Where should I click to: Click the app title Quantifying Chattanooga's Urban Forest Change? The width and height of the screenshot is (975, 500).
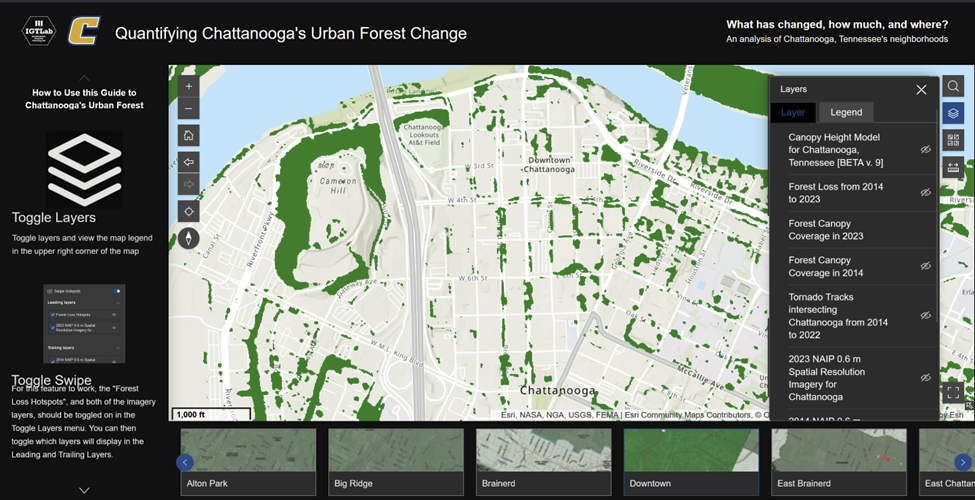point(290,33)
